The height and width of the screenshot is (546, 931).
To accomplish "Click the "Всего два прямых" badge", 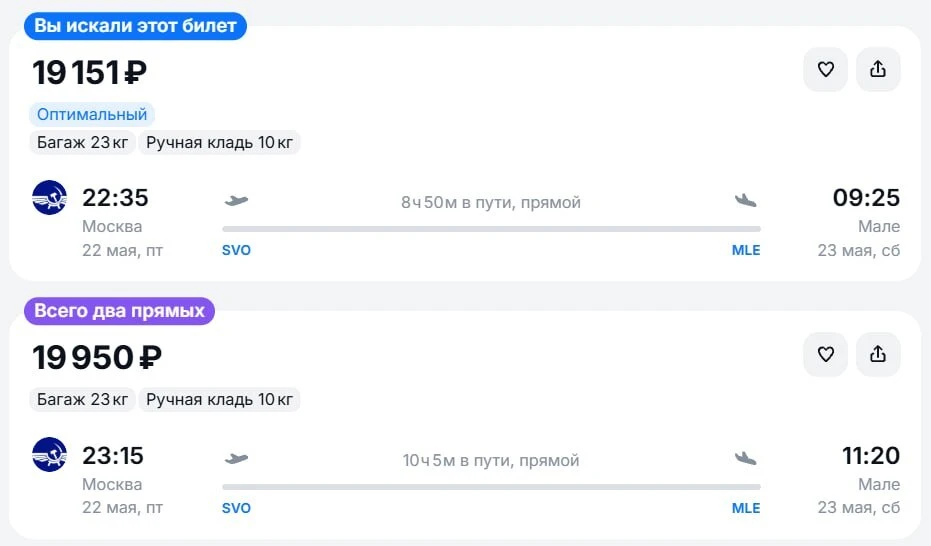I will point(119,311).
